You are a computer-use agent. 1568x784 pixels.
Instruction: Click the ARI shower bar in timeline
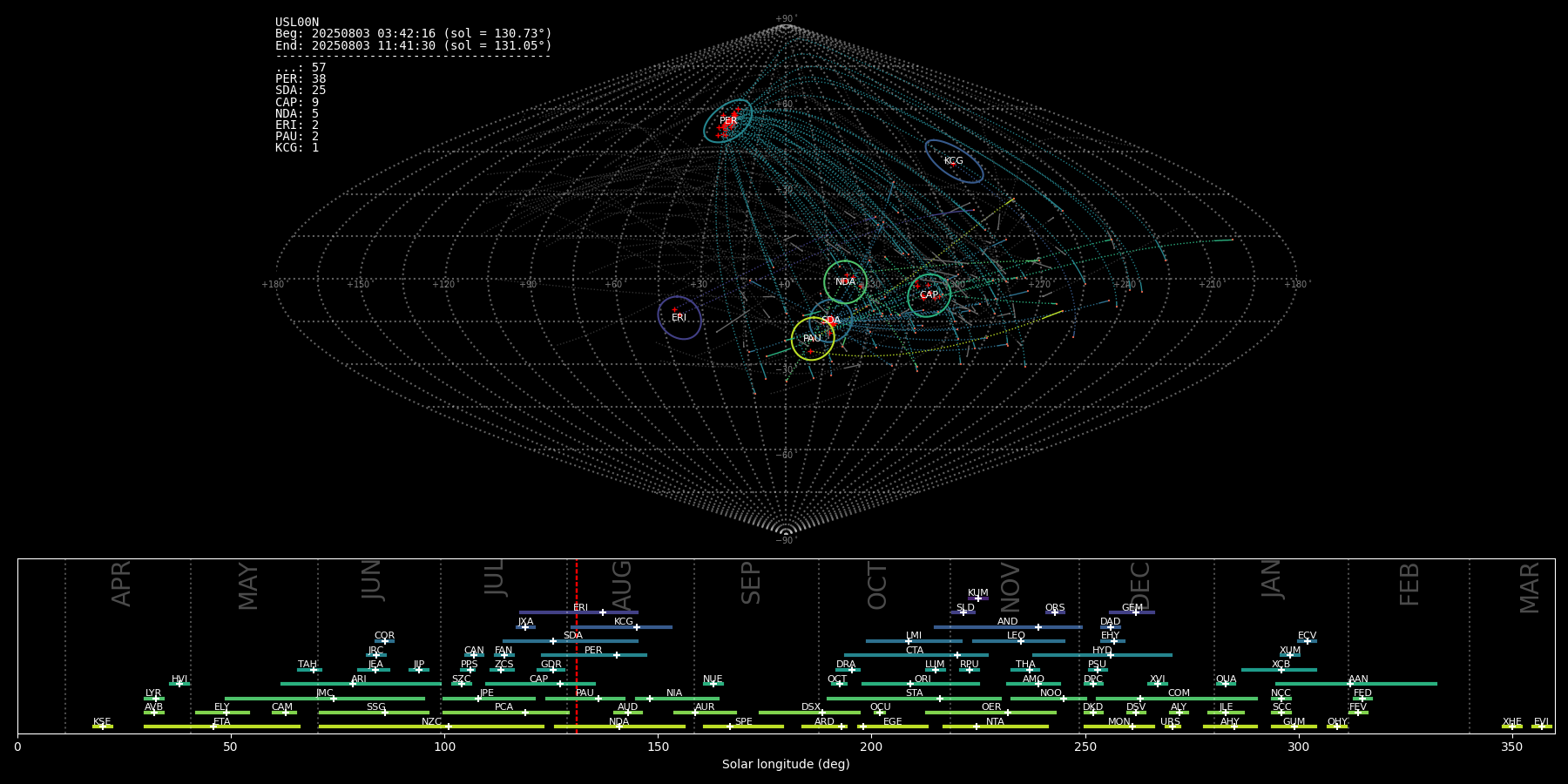tap(361, 684)
